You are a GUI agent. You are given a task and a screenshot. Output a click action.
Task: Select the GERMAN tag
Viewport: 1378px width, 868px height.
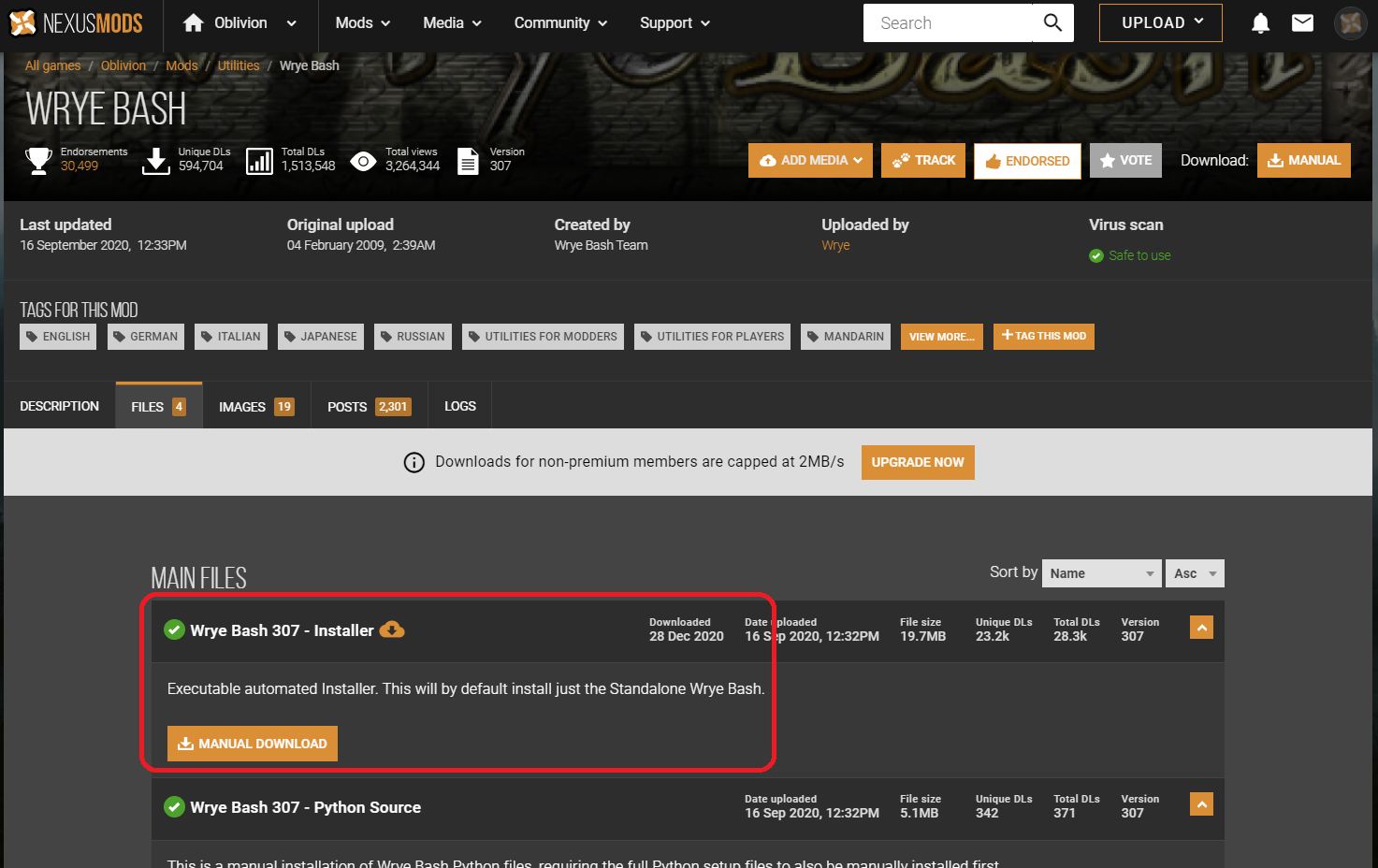pos(145,337)
